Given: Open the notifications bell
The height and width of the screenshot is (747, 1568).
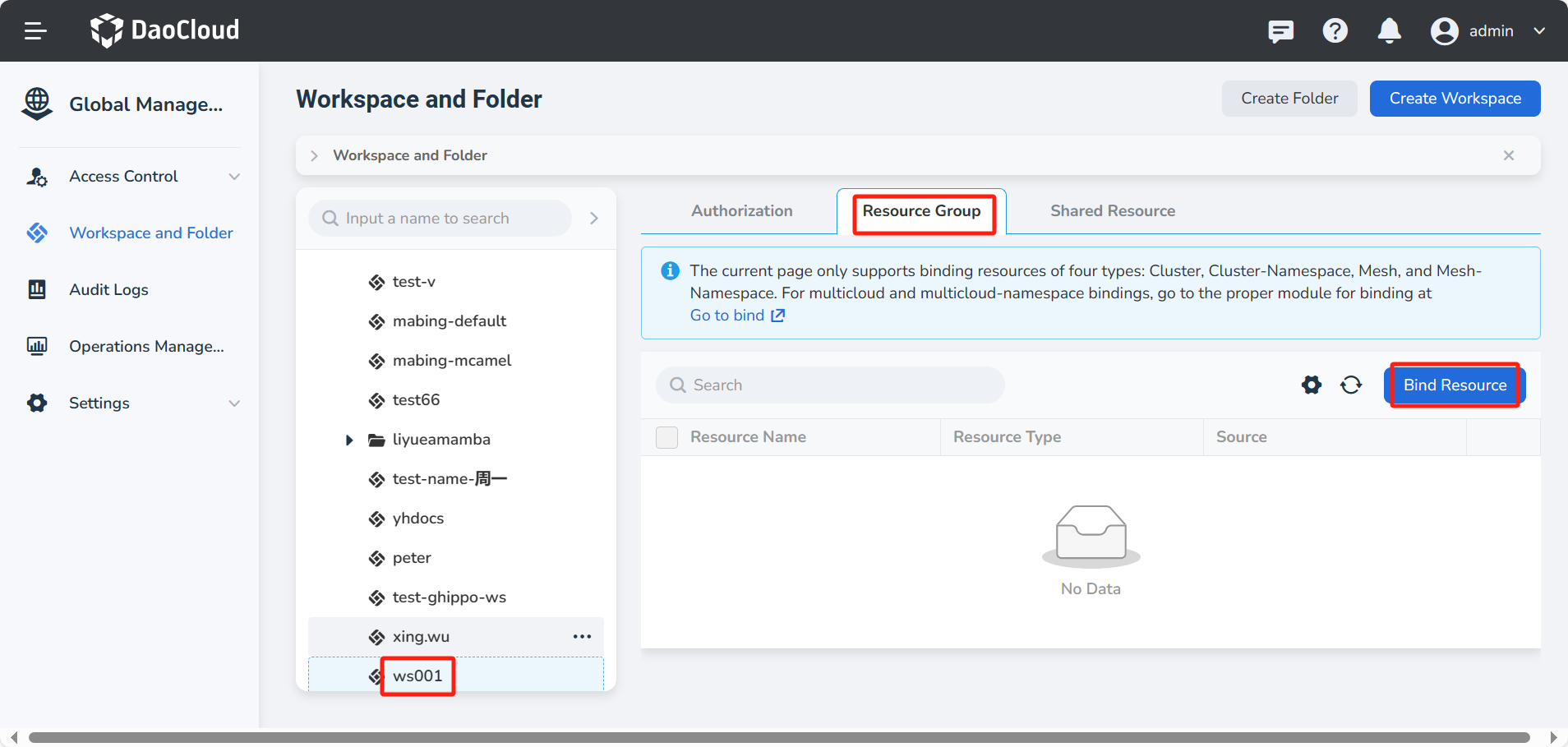Looking at the screenshot, I should tap(1389, 31).
